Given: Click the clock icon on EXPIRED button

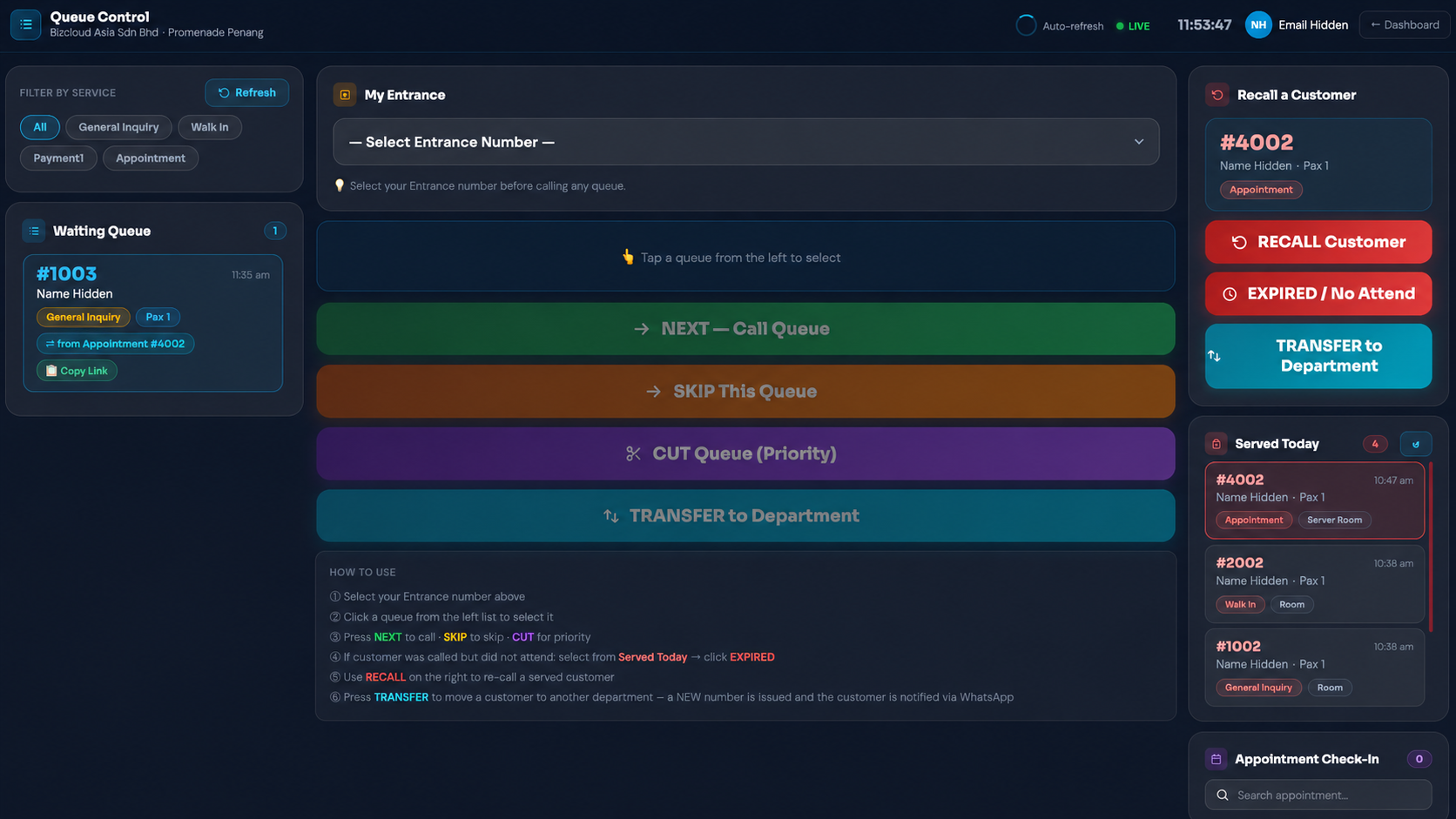Looking at the screenshot, I should click(x=1230, y=294).
